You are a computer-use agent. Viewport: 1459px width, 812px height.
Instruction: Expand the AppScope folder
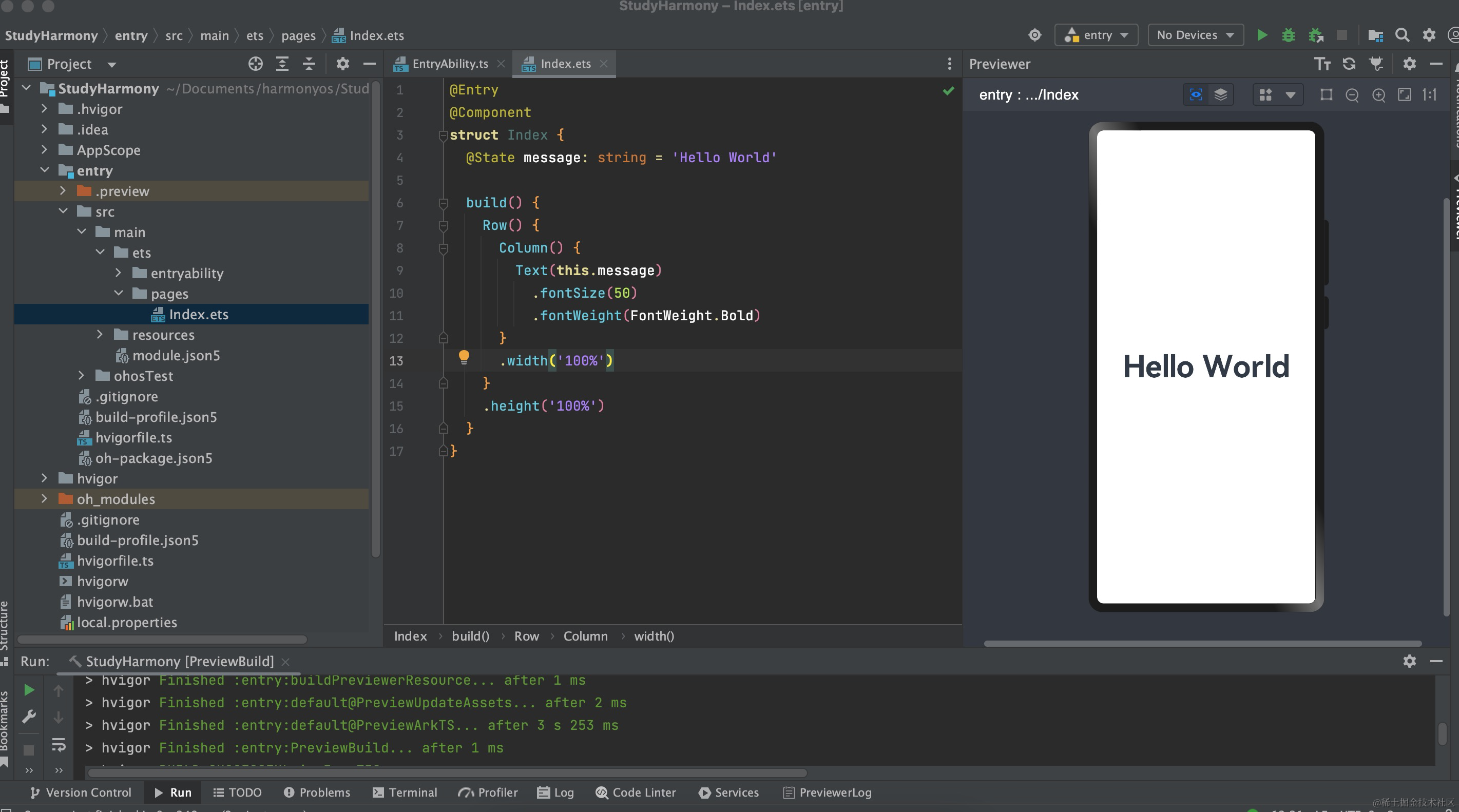point(44,149)
